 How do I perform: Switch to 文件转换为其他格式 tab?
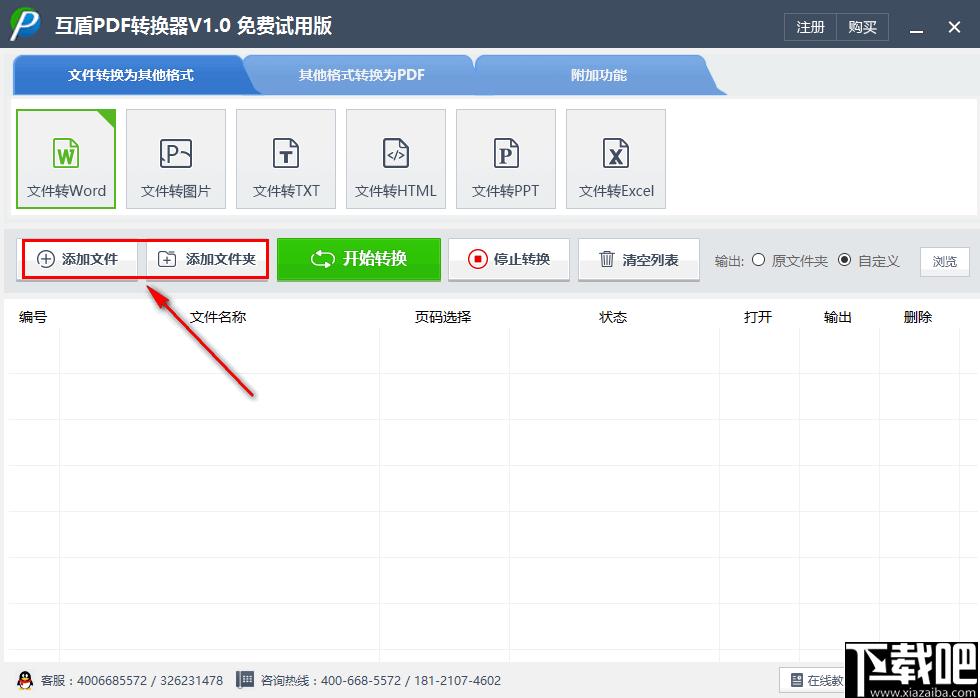[131, 76]
